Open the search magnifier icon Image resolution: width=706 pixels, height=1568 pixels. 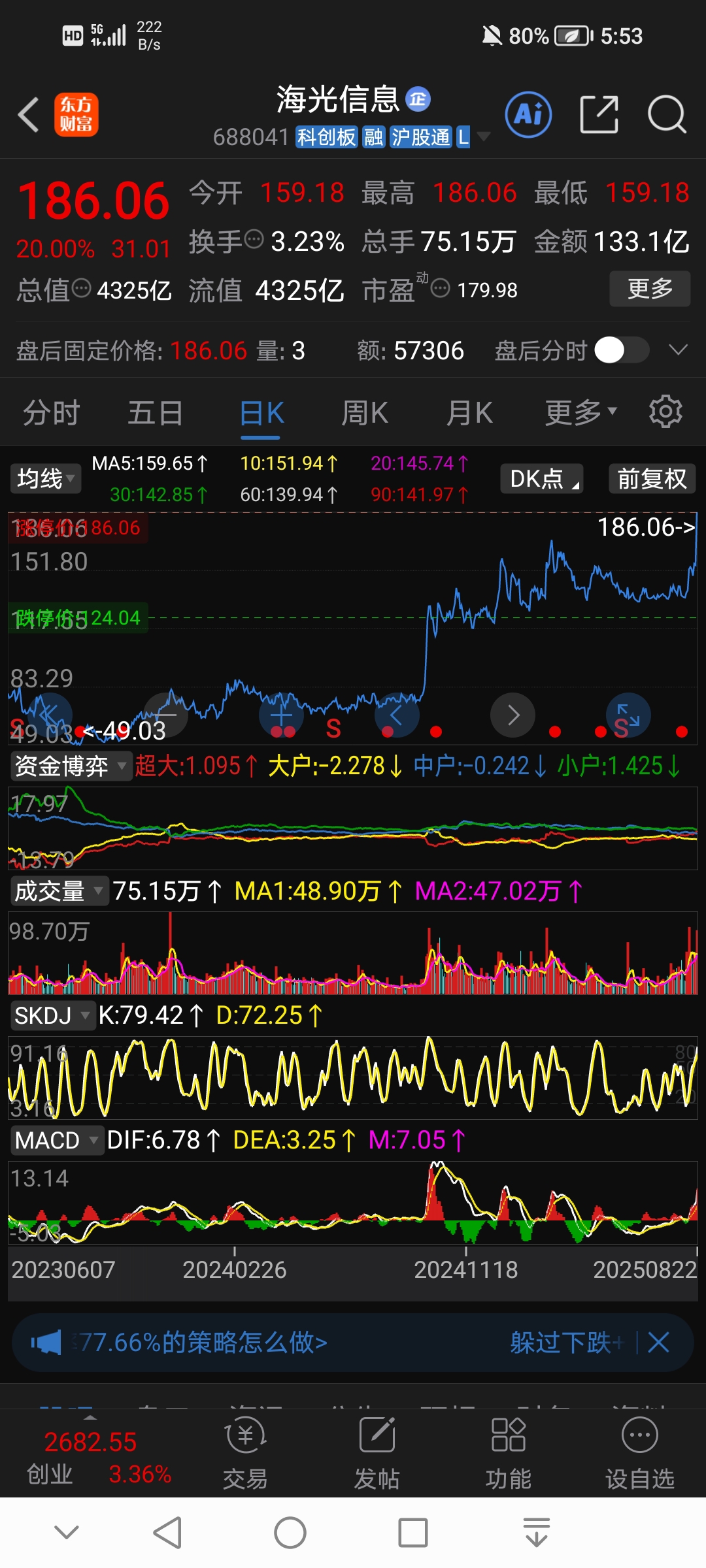click(667, 114)
